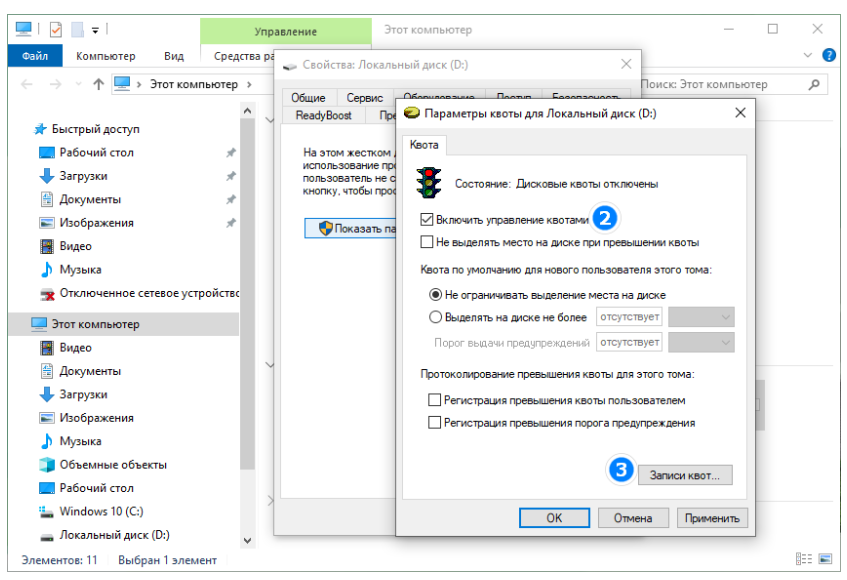Open Документы under Этот компьютер
The image size is (847, 580).
click(x=90, y=371)
